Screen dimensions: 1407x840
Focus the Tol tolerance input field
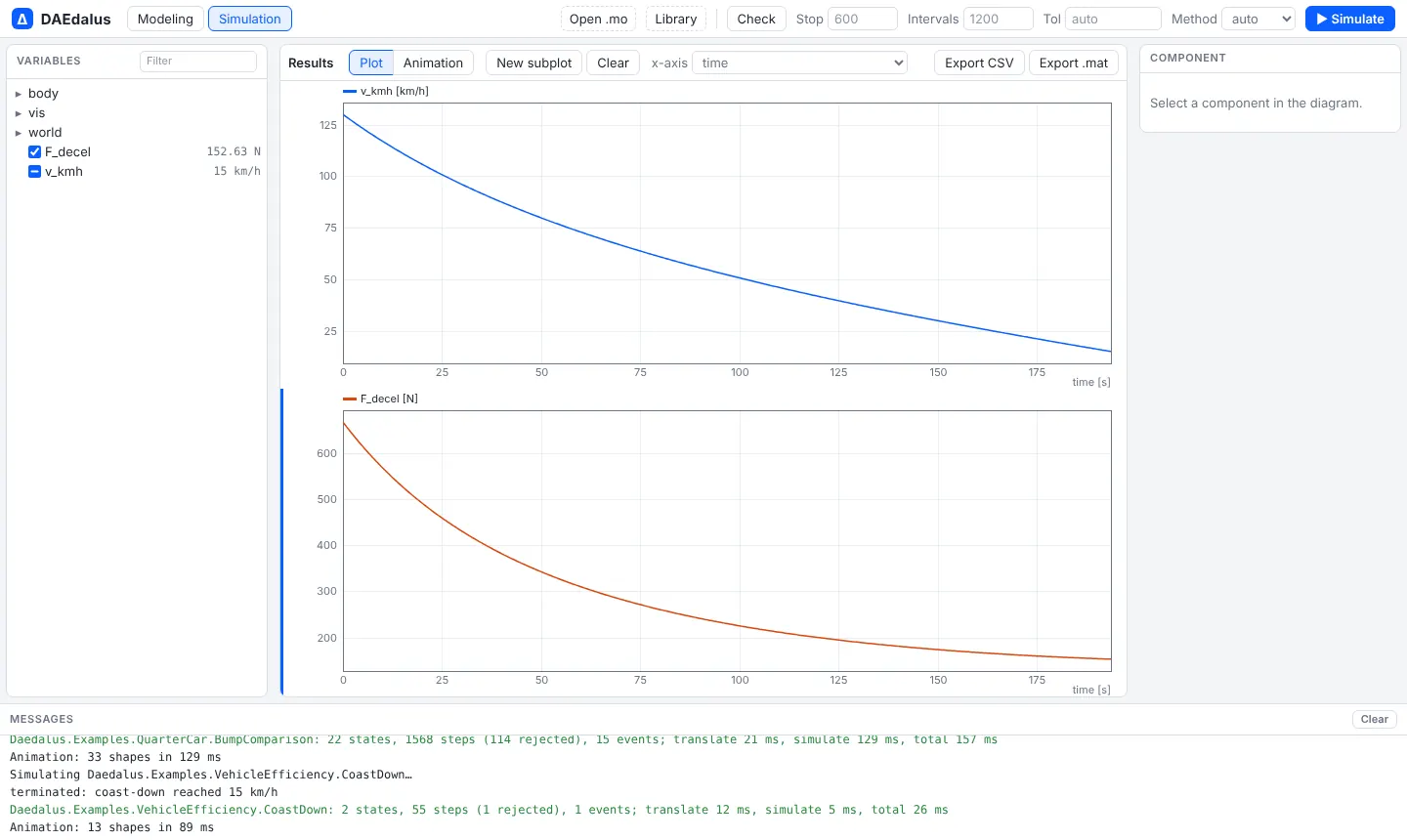click(1113, 19)
